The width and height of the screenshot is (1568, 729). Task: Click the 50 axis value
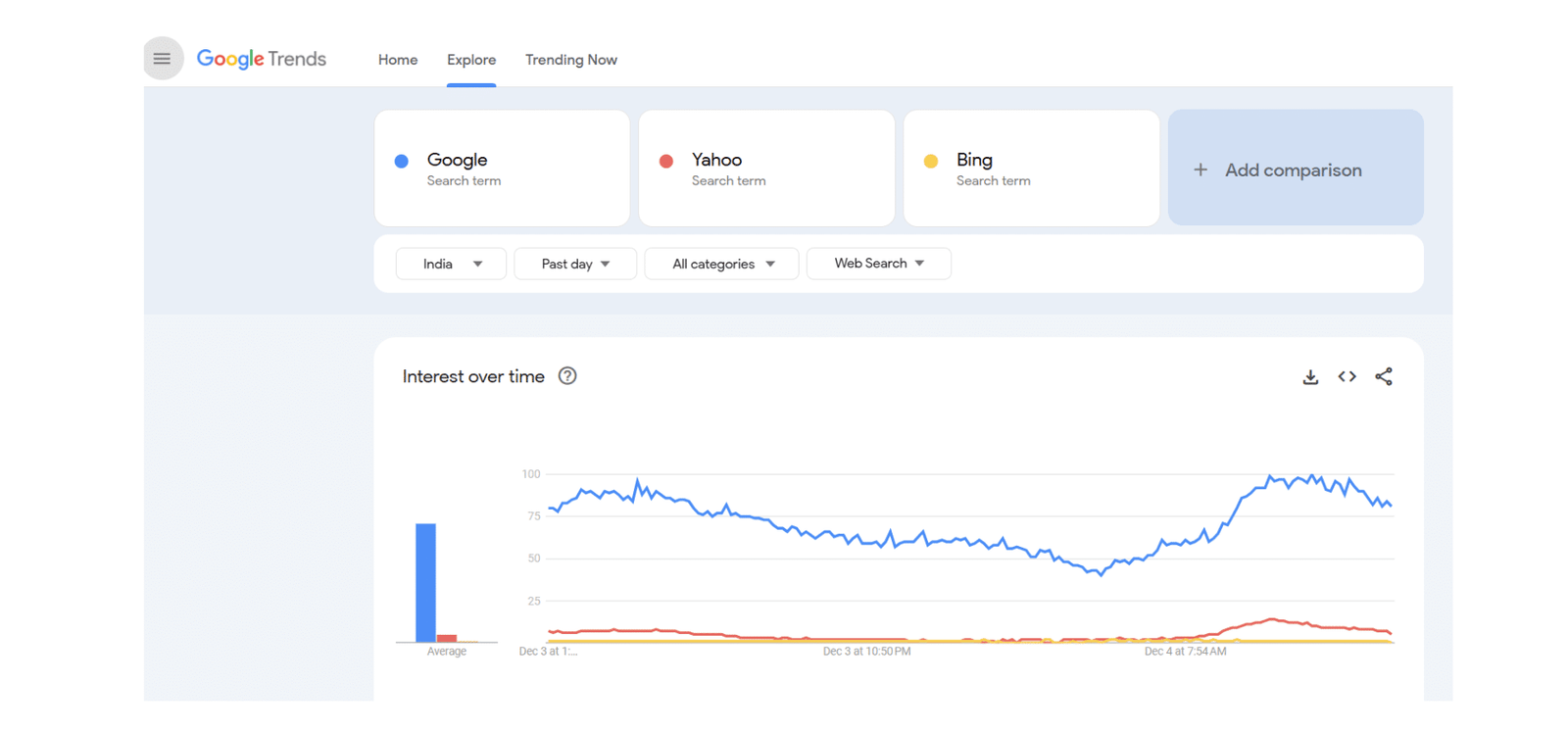click(x=534, y=559)
